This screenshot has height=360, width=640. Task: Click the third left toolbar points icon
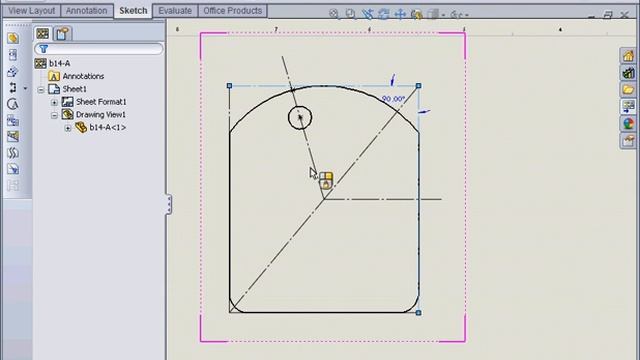(x=13, y=71)
